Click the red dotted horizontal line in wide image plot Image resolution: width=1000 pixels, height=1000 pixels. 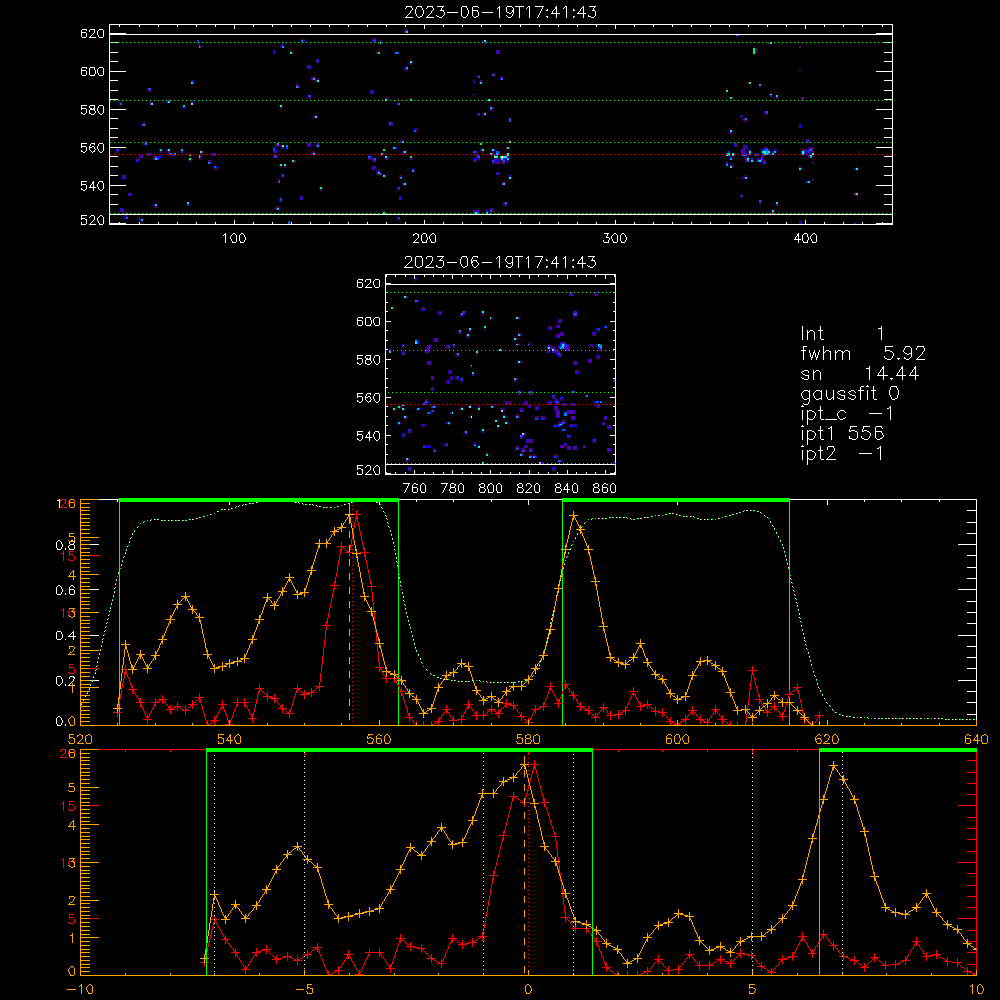pyautogui.click(x=501, y=154)
